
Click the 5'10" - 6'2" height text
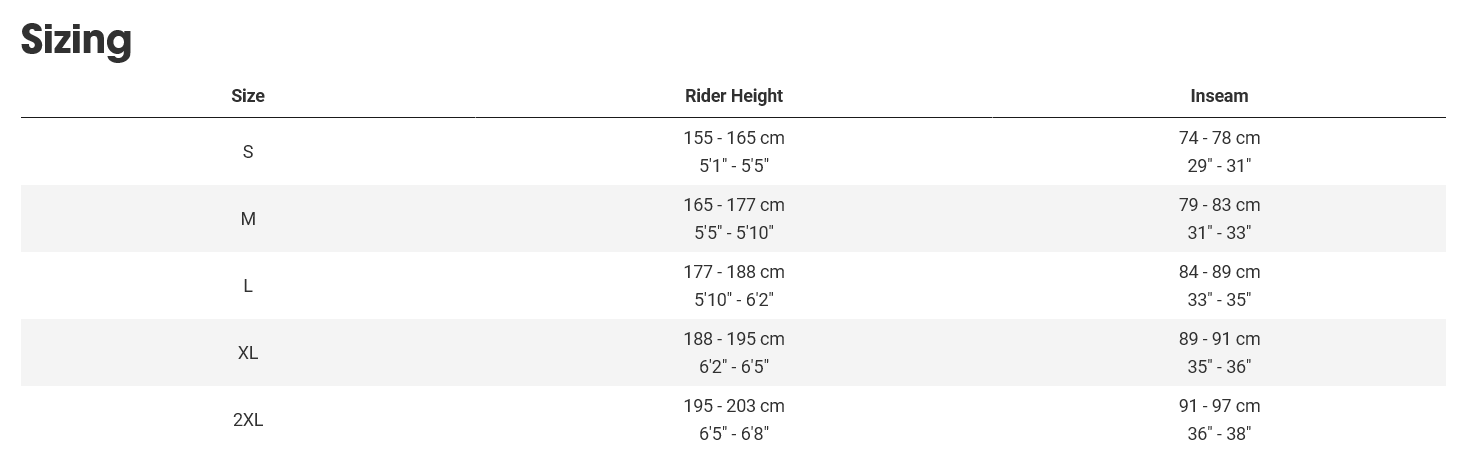[733, 300]
